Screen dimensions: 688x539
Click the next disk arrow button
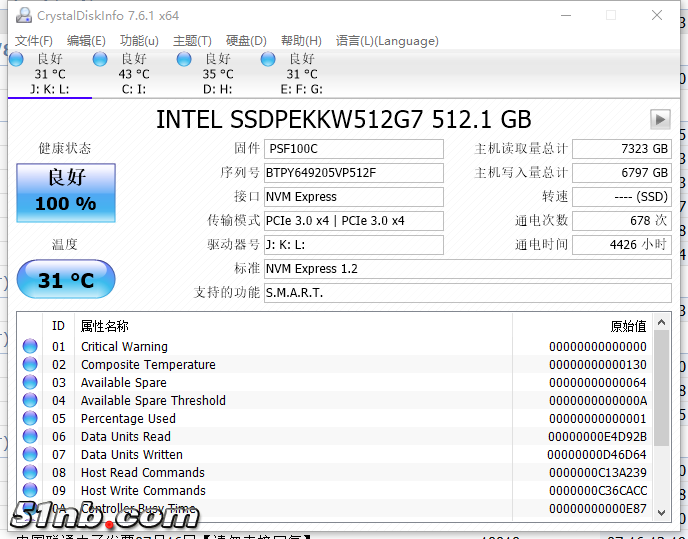tap(659, 119)
